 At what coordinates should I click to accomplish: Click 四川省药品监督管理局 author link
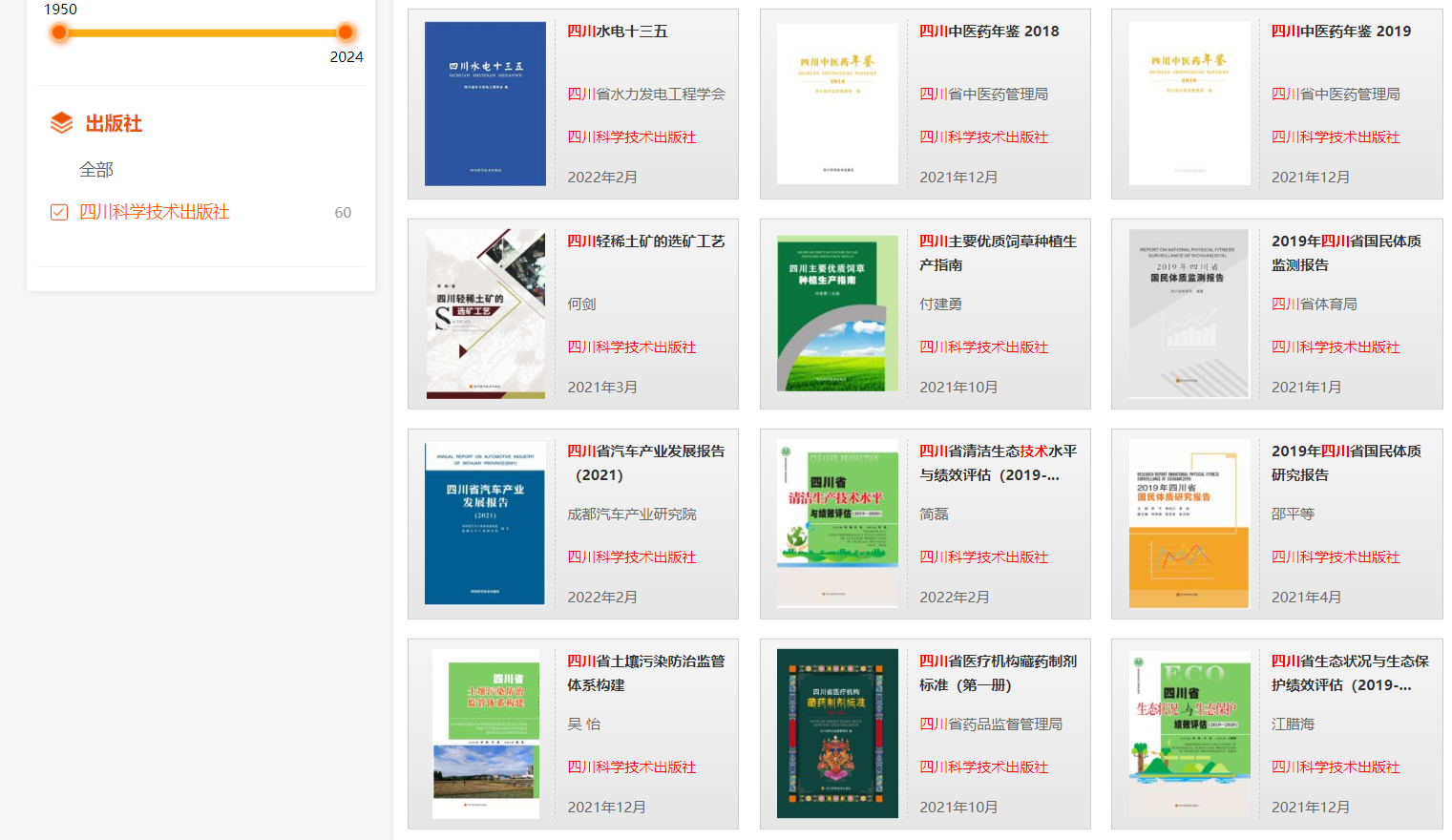coord(990,724)
